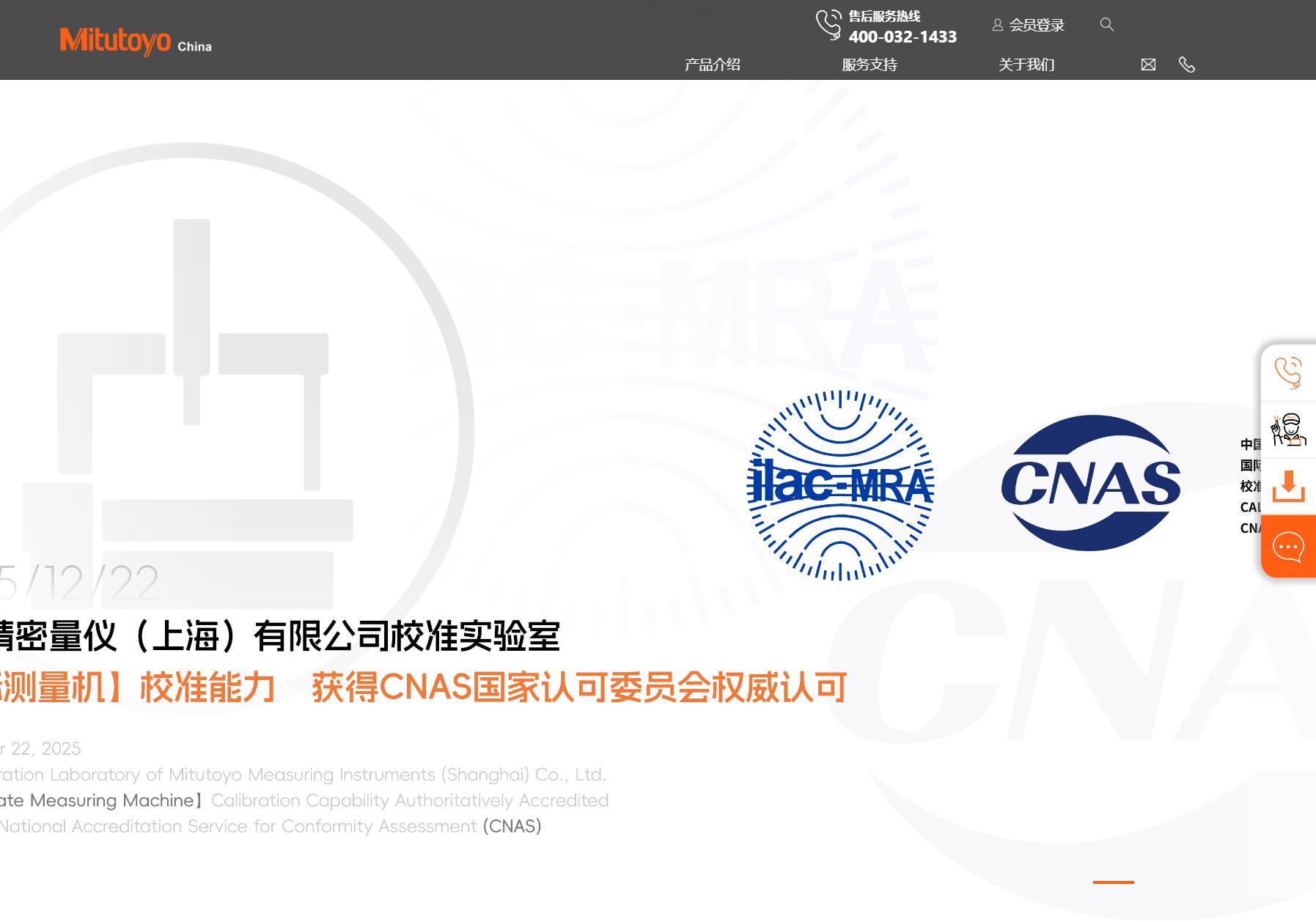The height and width of the screenshot is (922, 1316).
Task: Click the text National Accreditation Service for Conformity Assessment
Action: tap(238, 827)
